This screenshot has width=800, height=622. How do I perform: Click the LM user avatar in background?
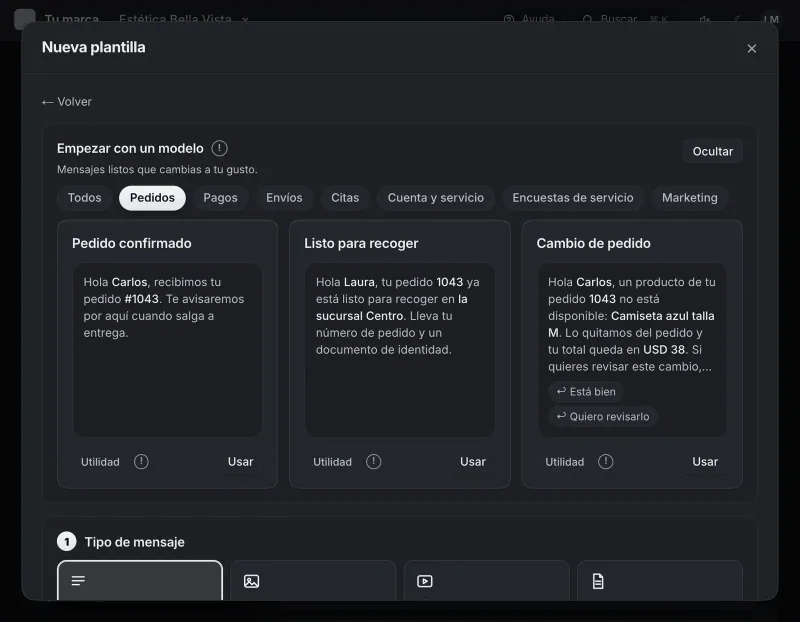pyautogui.click(x=771, y=19)
